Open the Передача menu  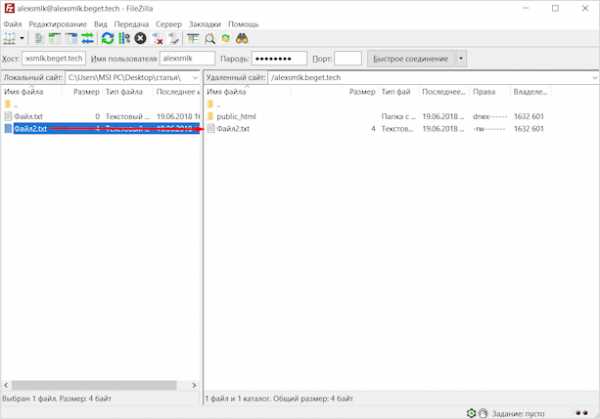(x=131, y=24)
